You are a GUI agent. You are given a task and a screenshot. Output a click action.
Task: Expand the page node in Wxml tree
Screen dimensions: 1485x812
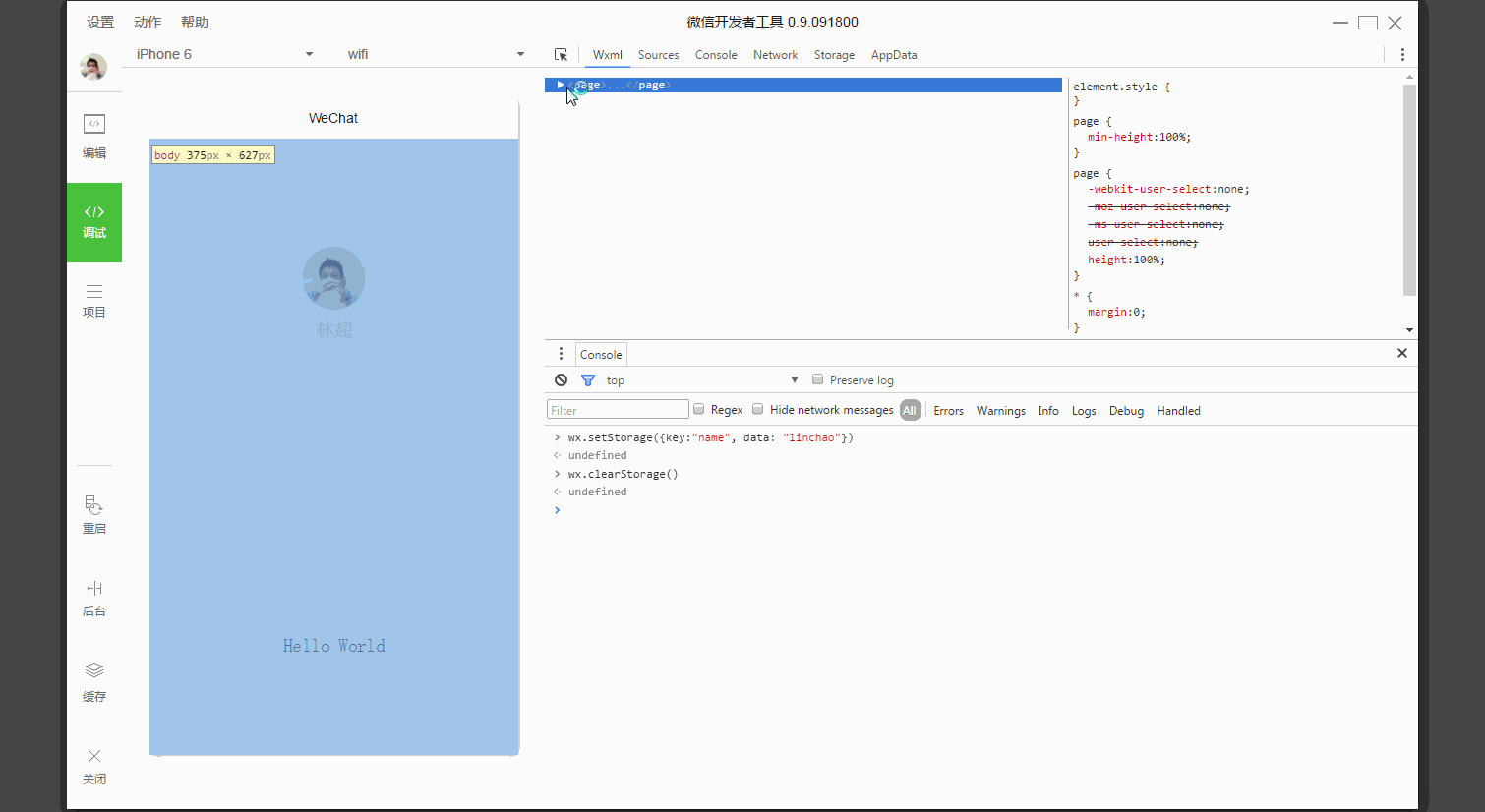pos(560,85)
